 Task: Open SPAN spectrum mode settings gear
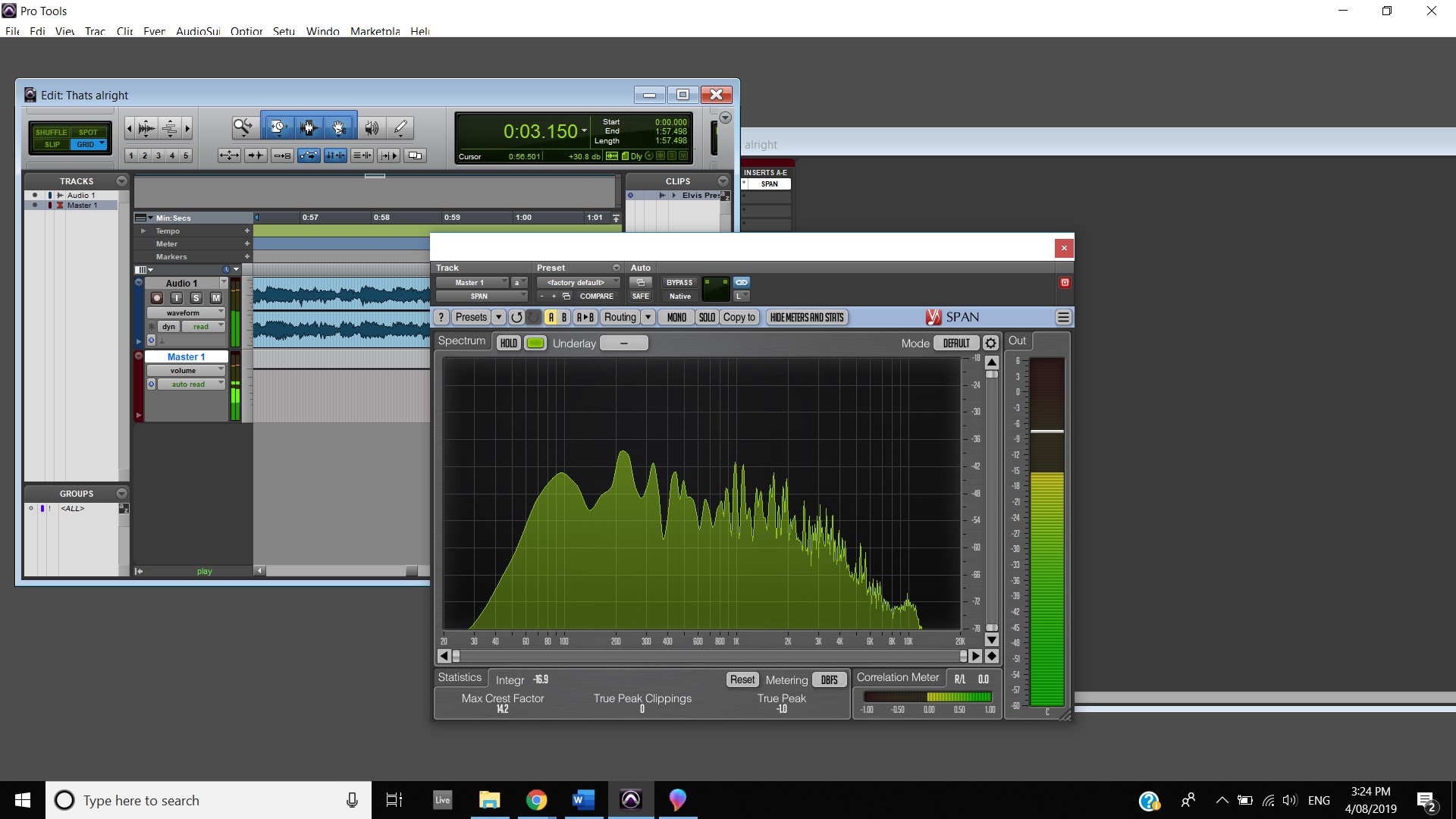click(990, 344)
